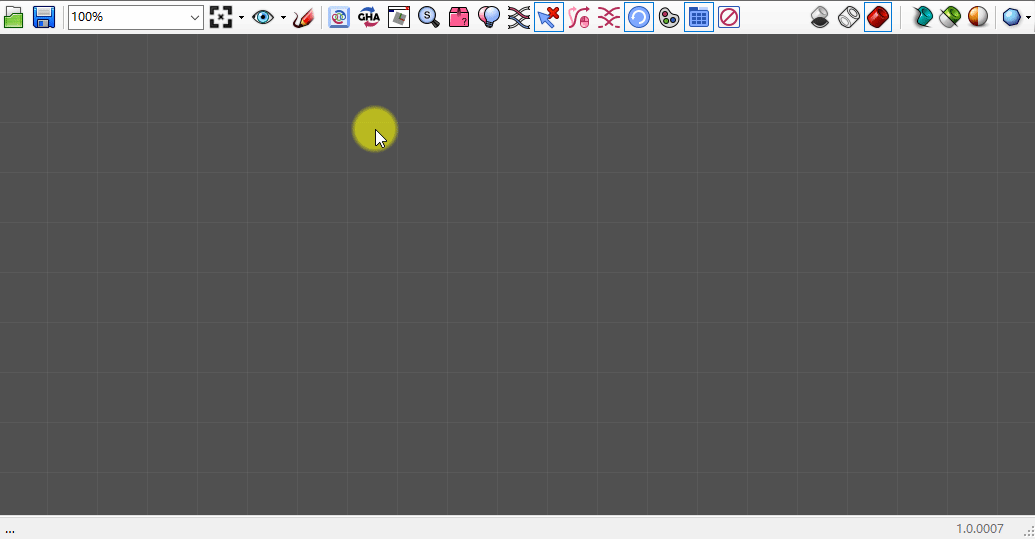1035x539 pixels.
Task: Select the shaded red cylinder preview icon
Action: pos(878,17)
